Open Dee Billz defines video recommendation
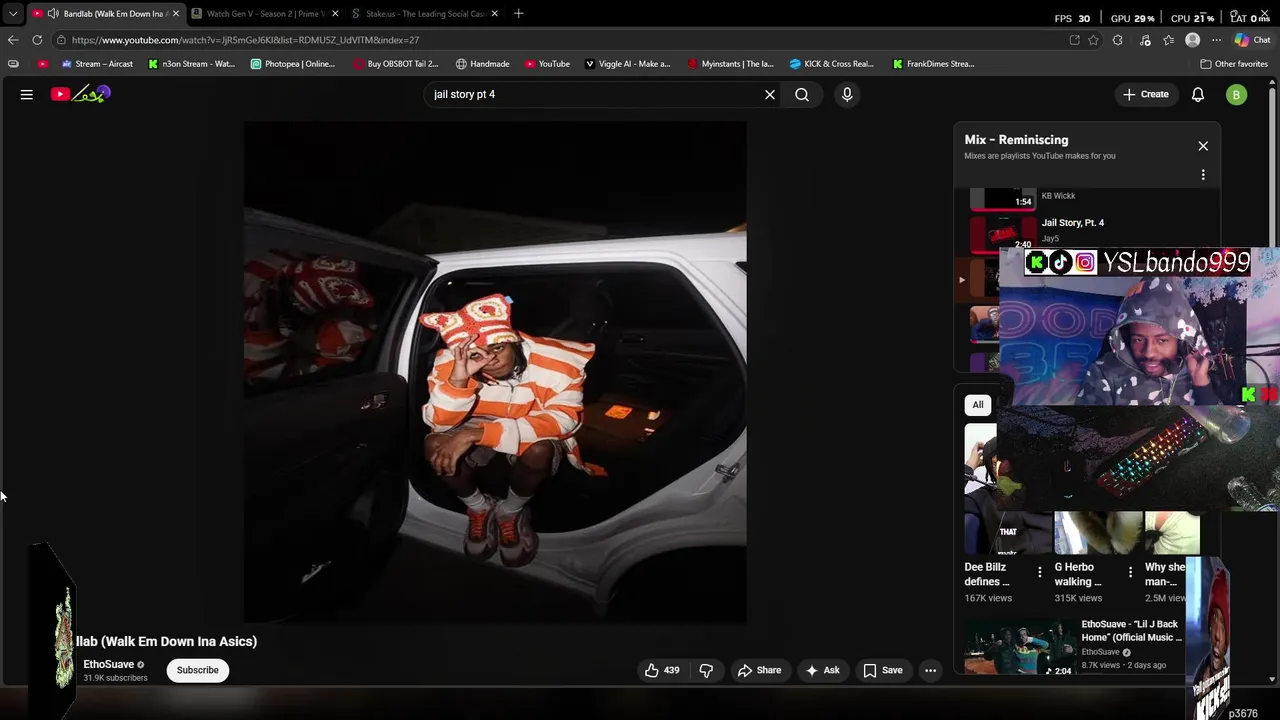Viewport: 1280px width, 720px height. (x=987, y=574)
